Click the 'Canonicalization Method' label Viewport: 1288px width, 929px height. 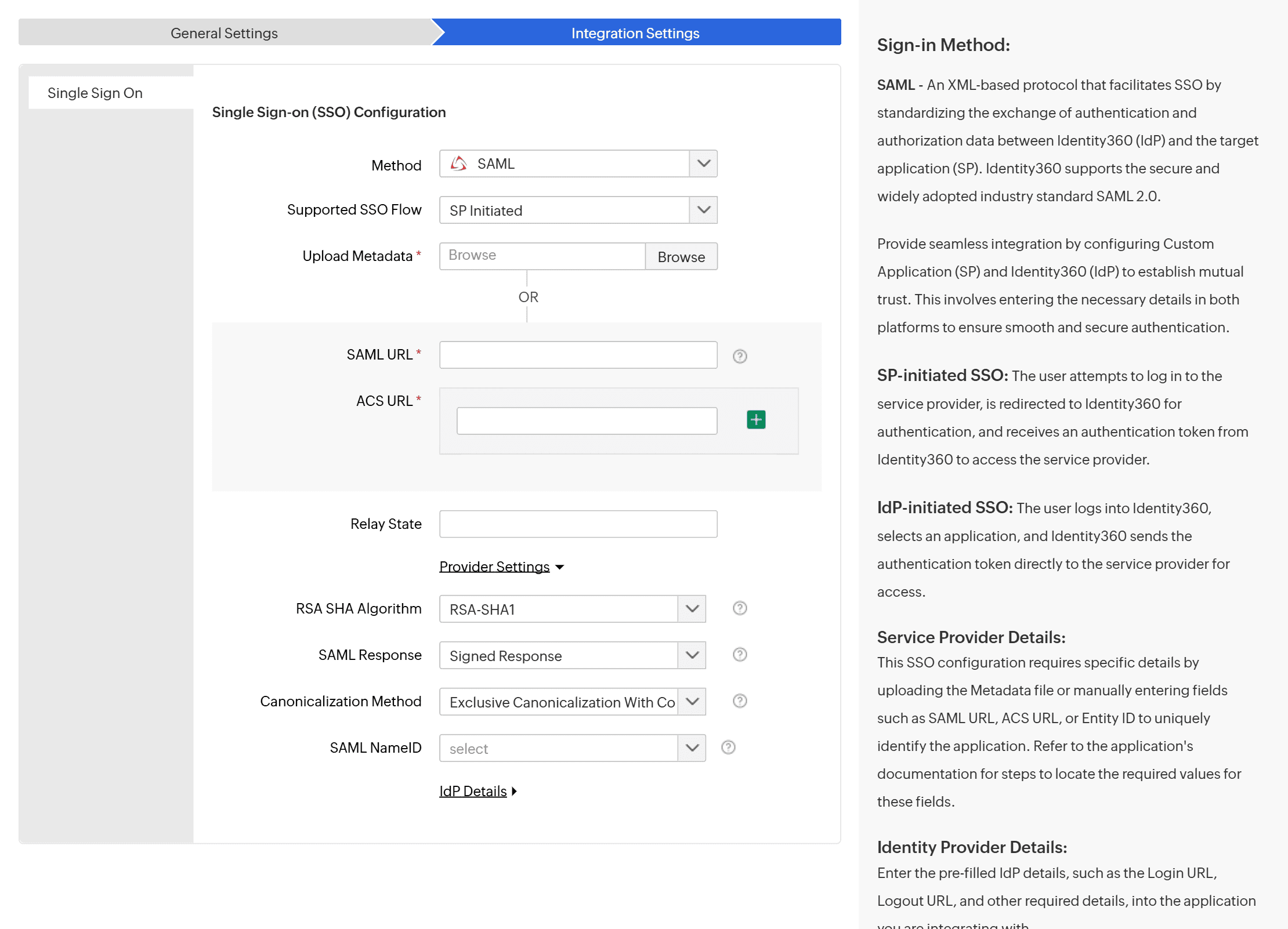coord(341,701)
